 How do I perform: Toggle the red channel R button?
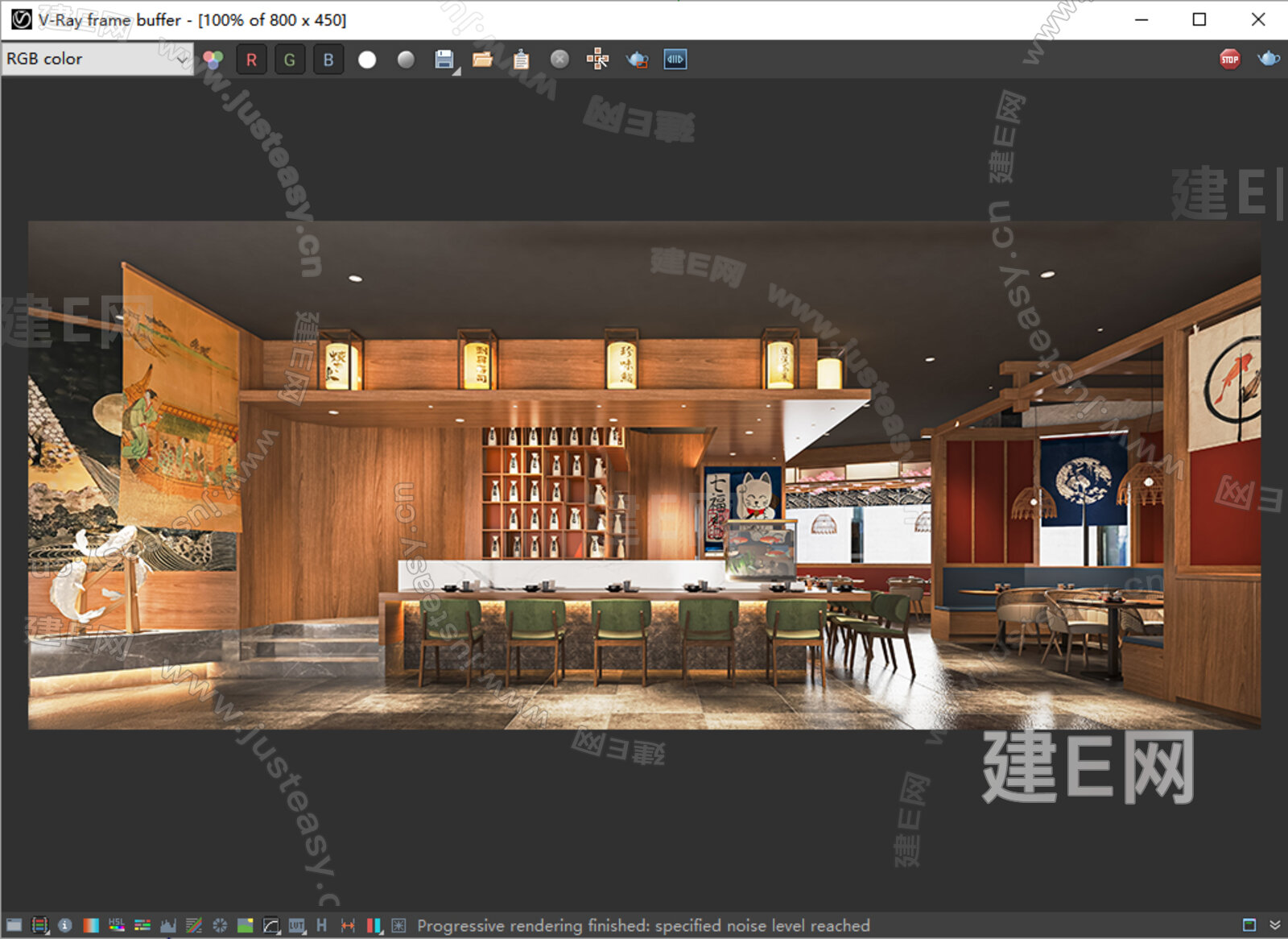point(251,60)
